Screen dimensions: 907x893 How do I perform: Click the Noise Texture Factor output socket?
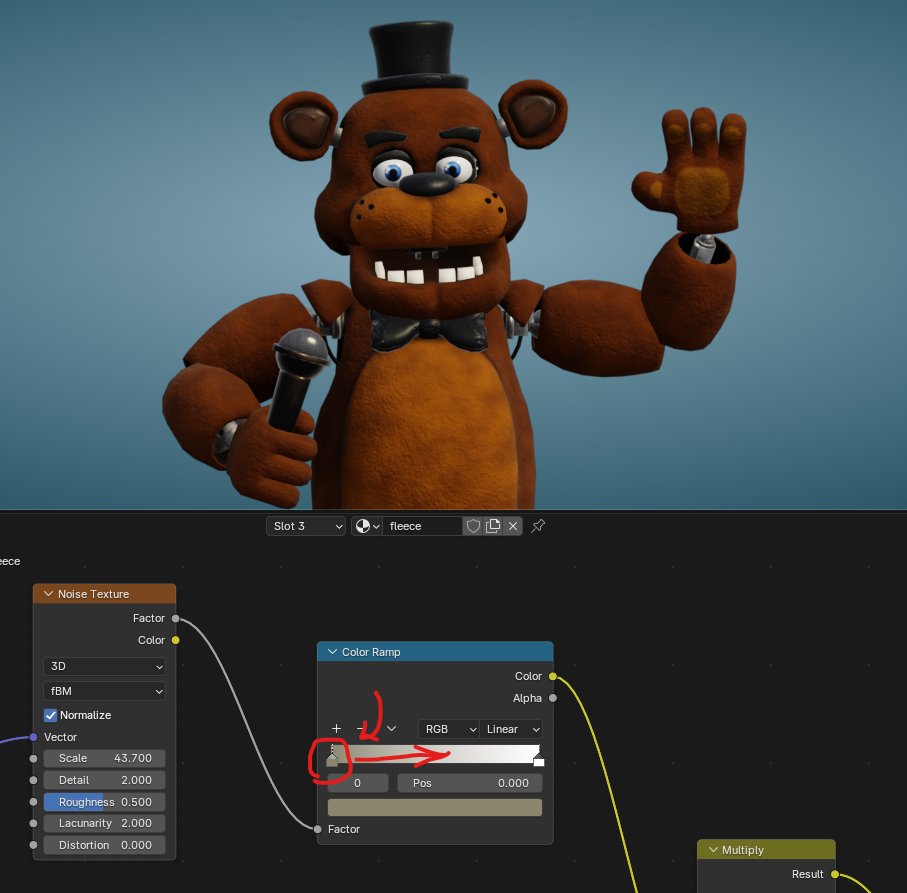176,618
